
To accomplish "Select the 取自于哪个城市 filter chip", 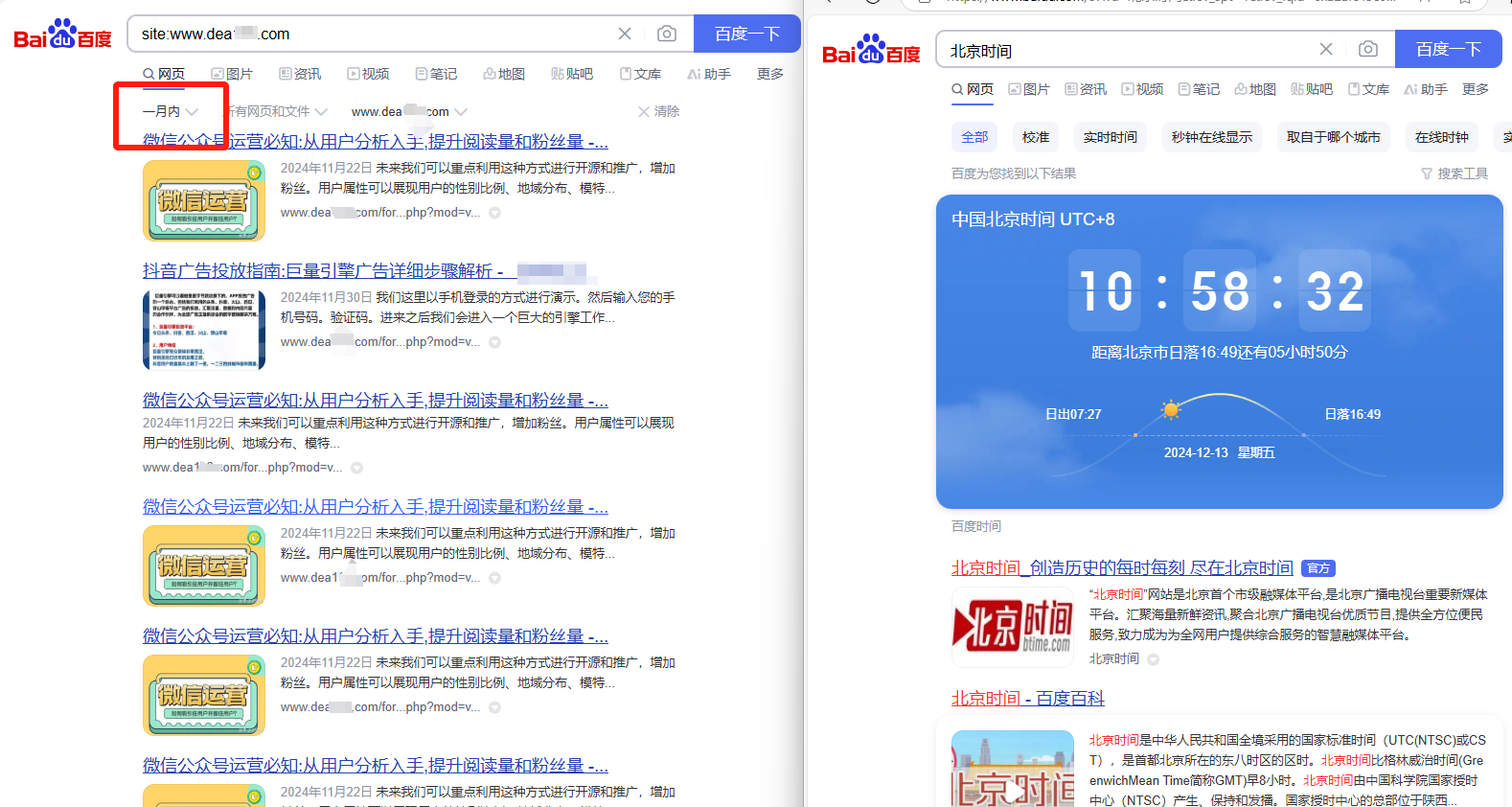I will (1334, 137).
